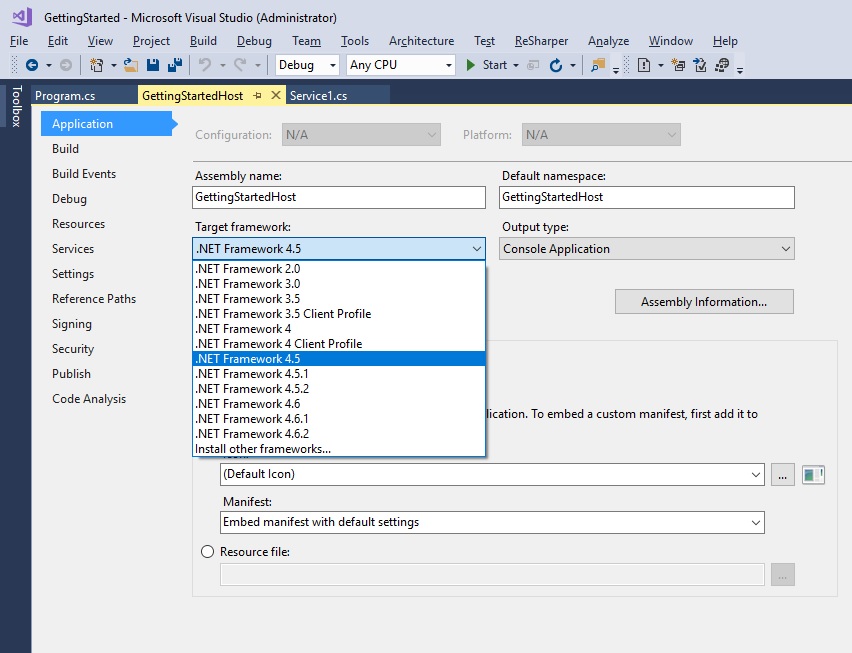Click the Assembly name text field
This screenshot has width=852, height=653.
338,197
